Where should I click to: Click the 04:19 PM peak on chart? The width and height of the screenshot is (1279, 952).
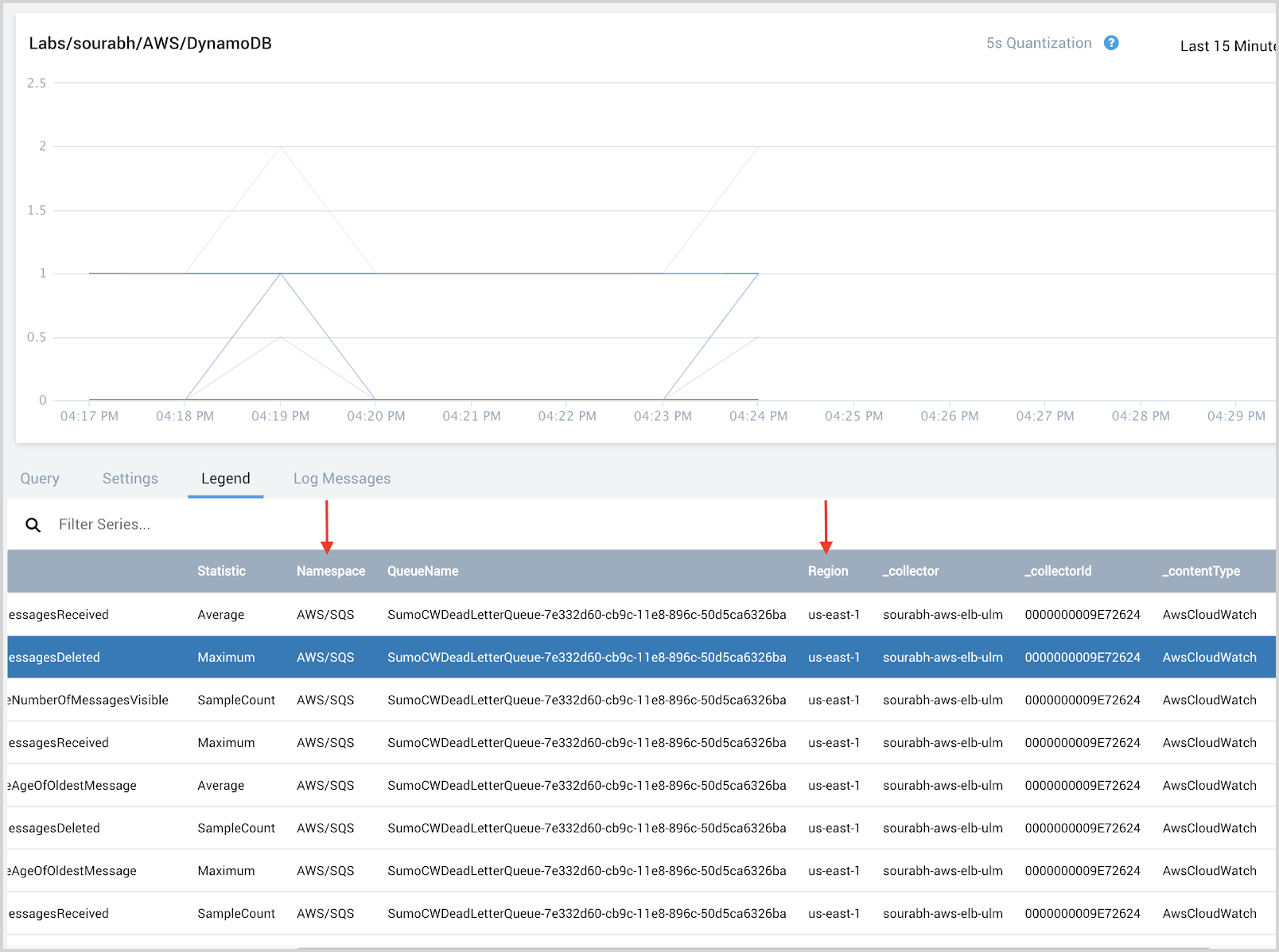pos(281,274)
